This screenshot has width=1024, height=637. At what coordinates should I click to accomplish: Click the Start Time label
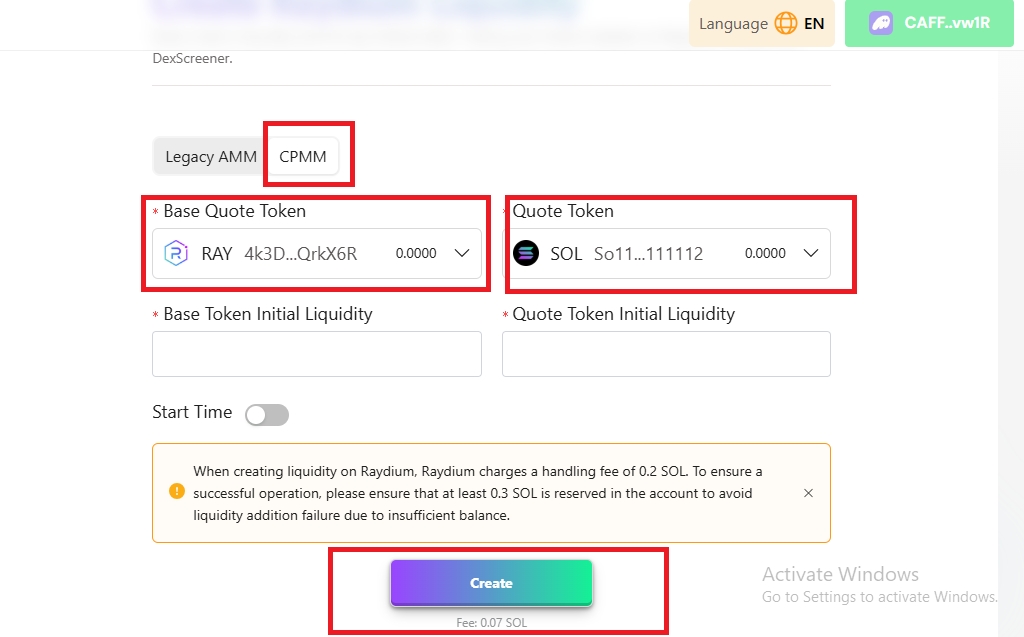(x=192, y=412)
